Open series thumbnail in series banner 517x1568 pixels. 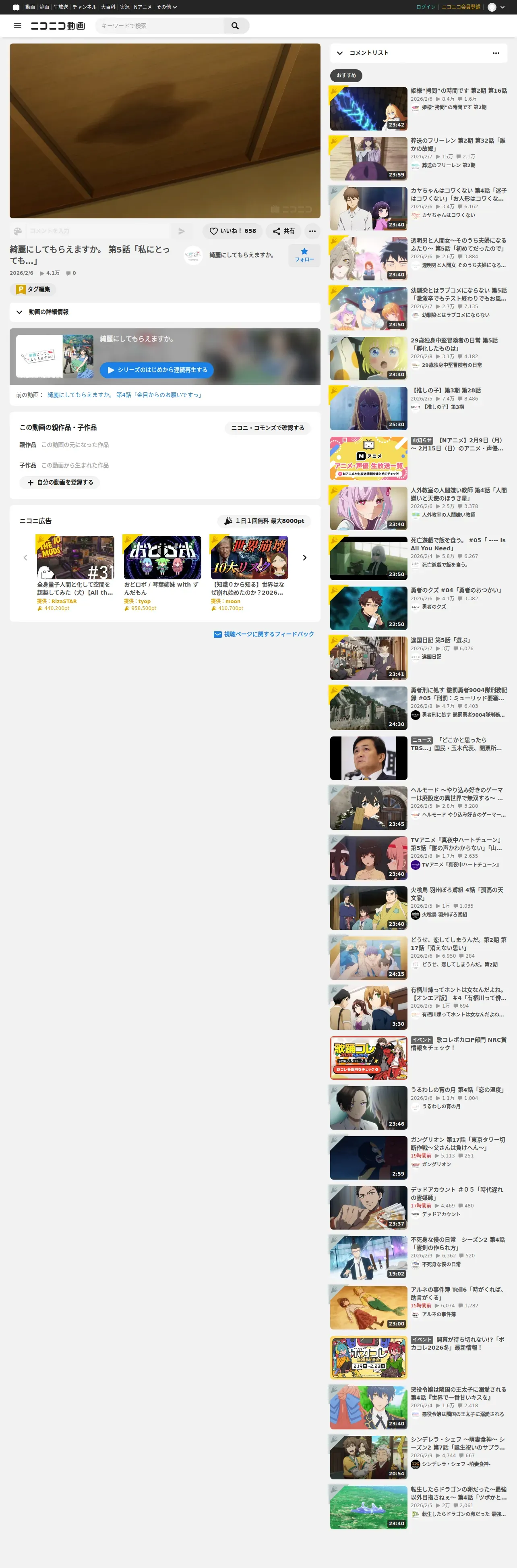pyautogui.click(x=55, y=356)
